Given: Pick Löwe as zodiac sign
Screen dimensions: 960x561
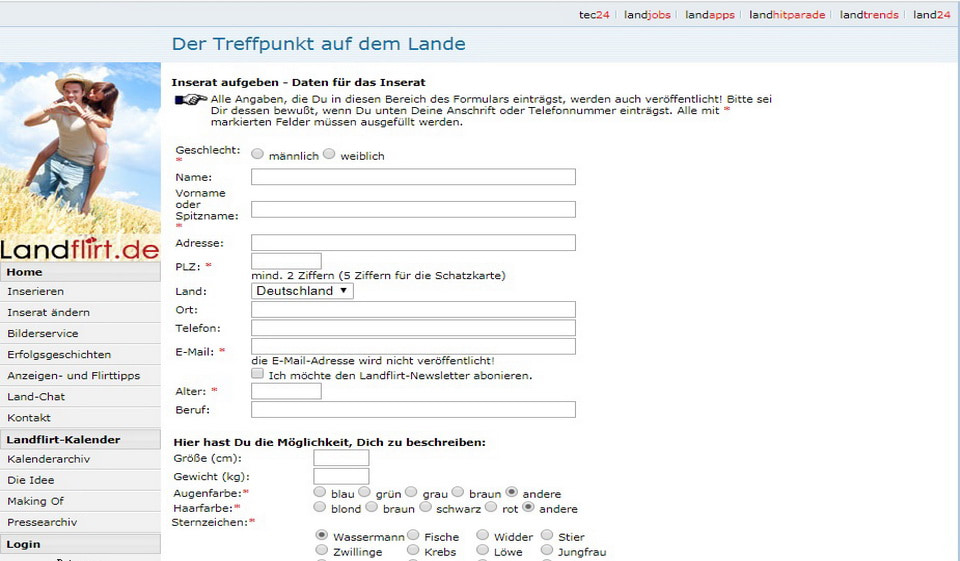Looking at the screenshot, I should [x=483, y=551].
